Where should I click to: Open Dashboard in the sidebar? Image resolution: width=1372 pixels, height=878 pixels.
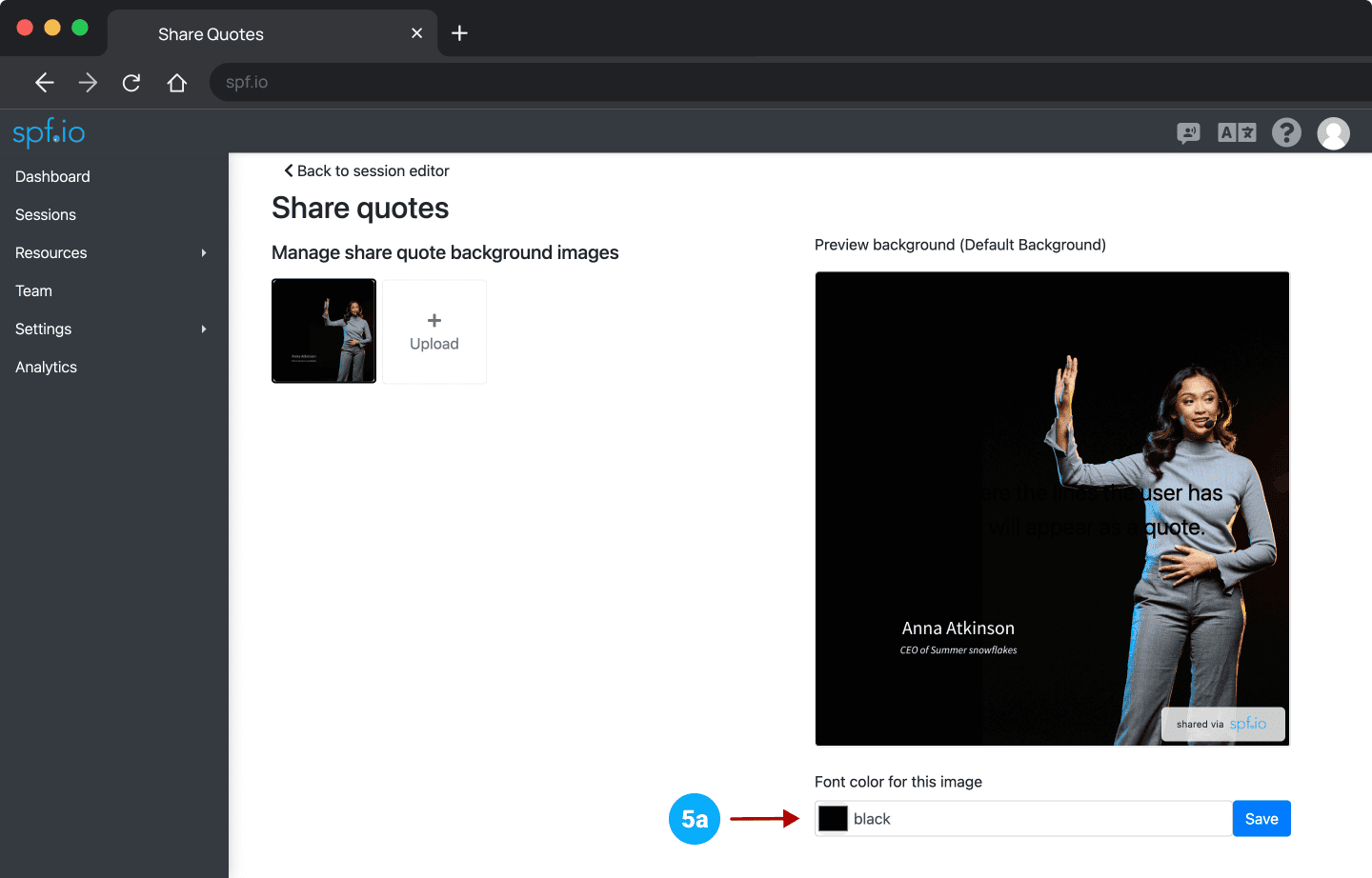[52, 177]
